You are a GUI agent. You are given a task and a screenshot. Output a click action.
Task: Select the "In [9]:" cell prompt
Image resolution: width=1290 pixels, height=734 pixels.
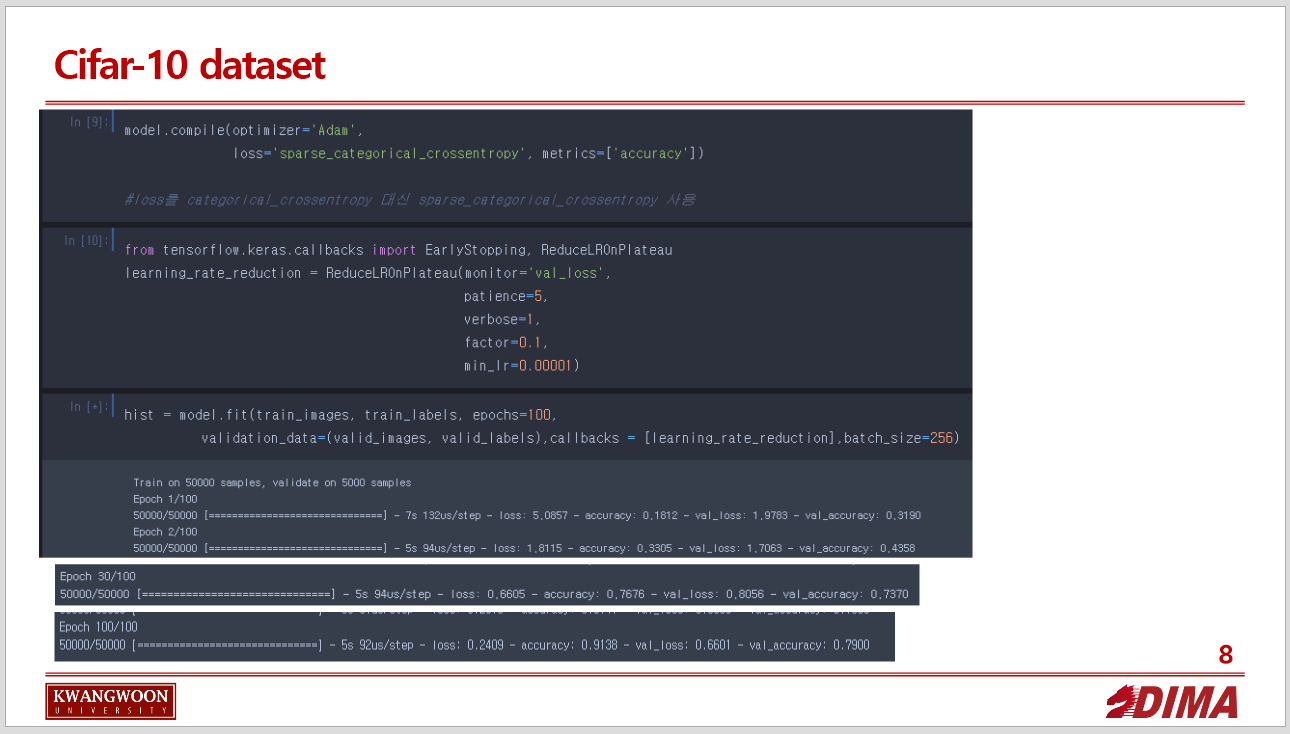point(88,122)
